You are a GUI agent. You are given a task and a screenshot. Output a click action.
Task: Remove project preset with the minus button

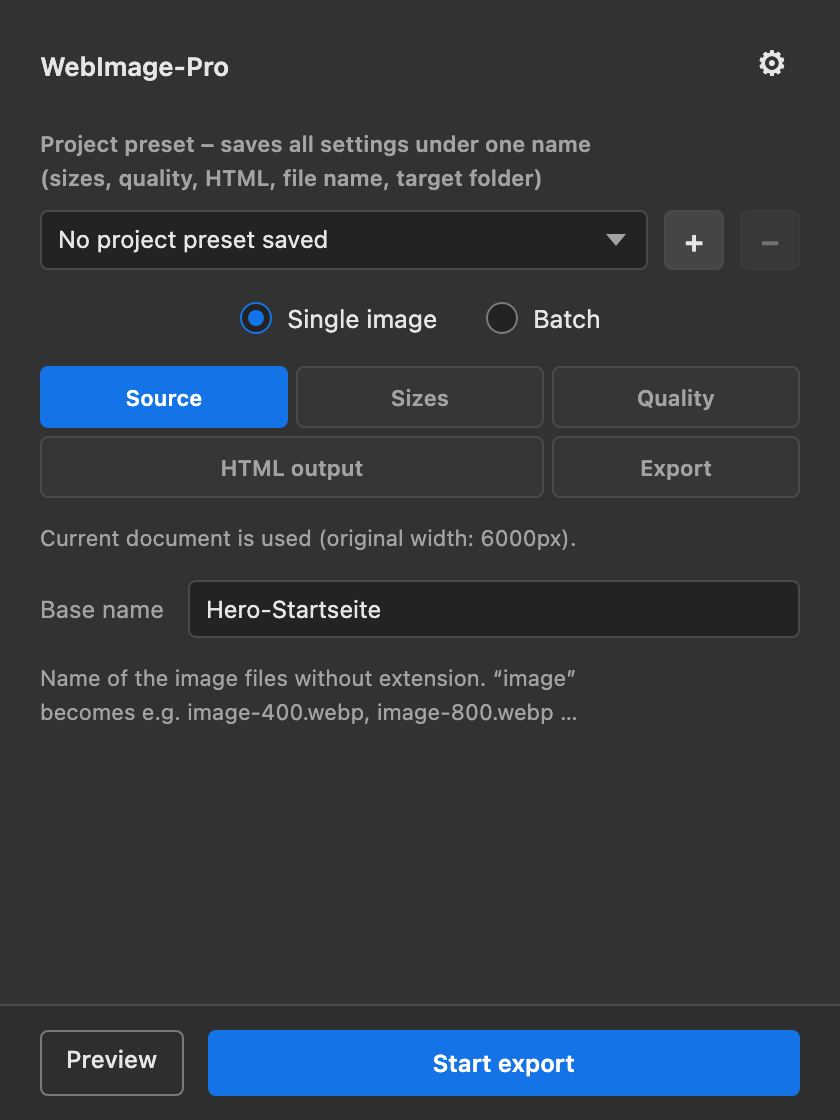[x=769, y=240]
